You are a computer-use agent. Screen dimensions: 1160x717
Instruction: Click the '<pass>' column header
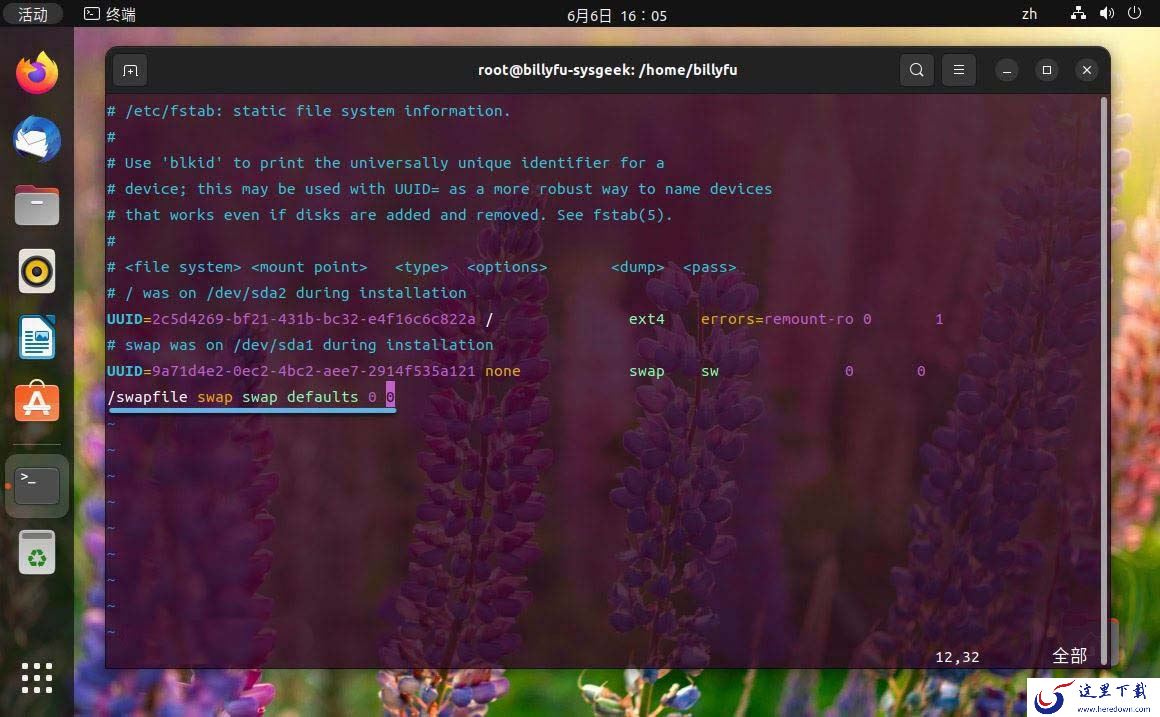click(709, 267)
